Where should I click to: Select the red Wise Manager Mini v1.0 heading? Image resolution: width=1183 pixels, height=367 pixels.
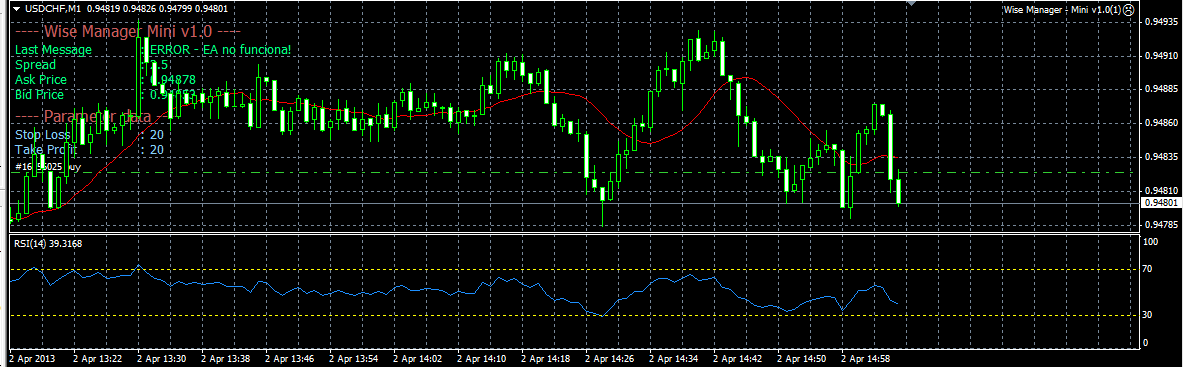click(x=128, y=32)
